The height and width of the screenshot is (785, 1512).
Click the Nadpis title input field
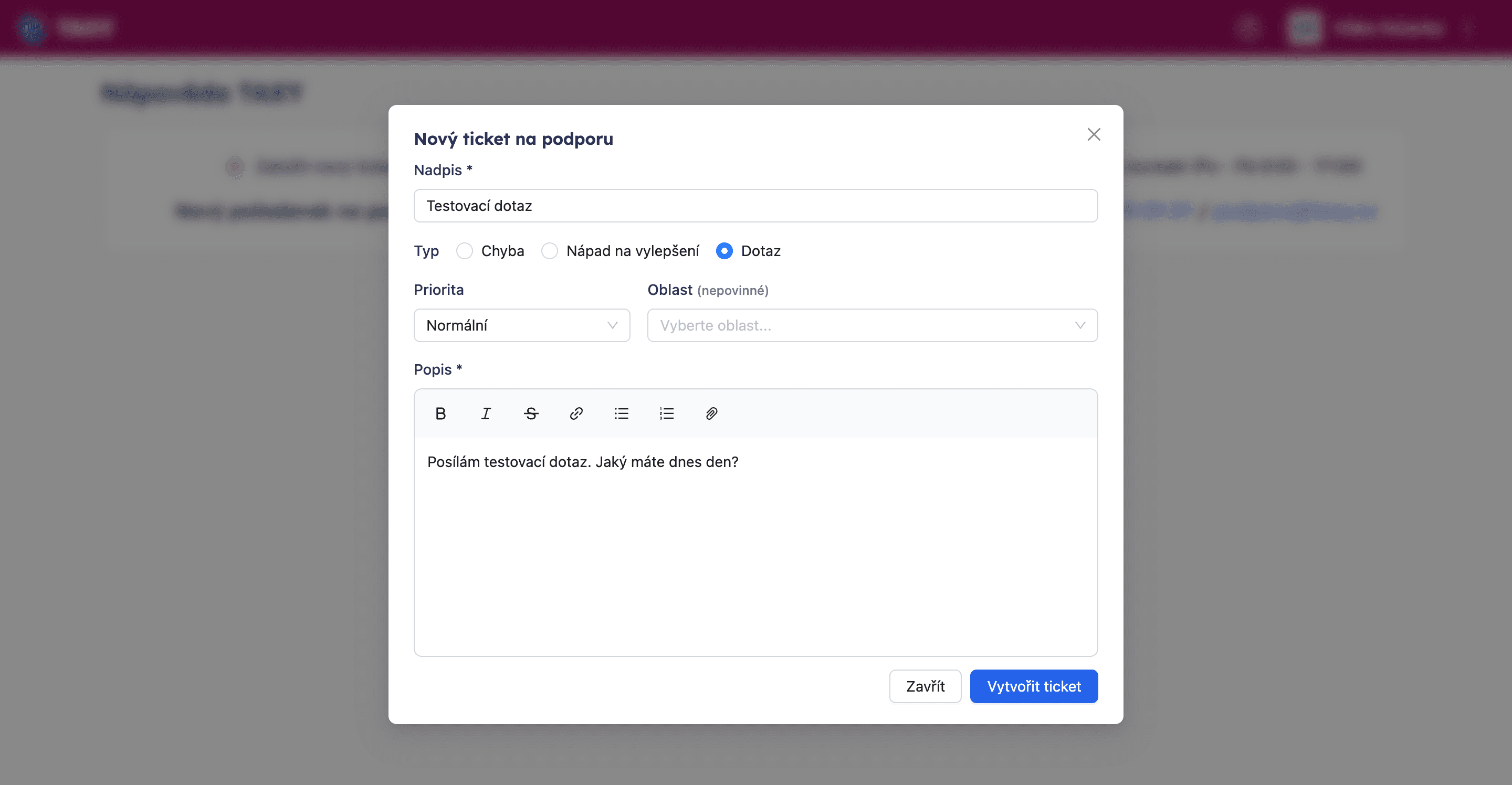pos(755,206)
